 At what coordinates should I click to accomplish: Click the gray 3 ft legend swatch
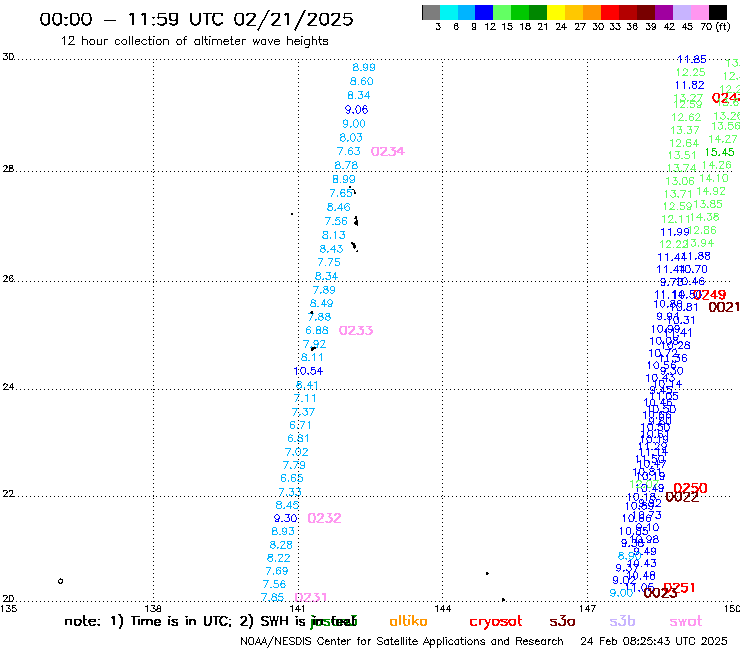431,12
